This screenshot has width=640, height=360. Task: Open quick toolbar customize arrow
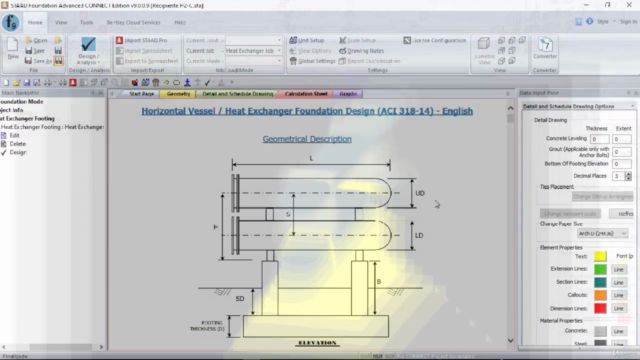[x=232, y=82]
